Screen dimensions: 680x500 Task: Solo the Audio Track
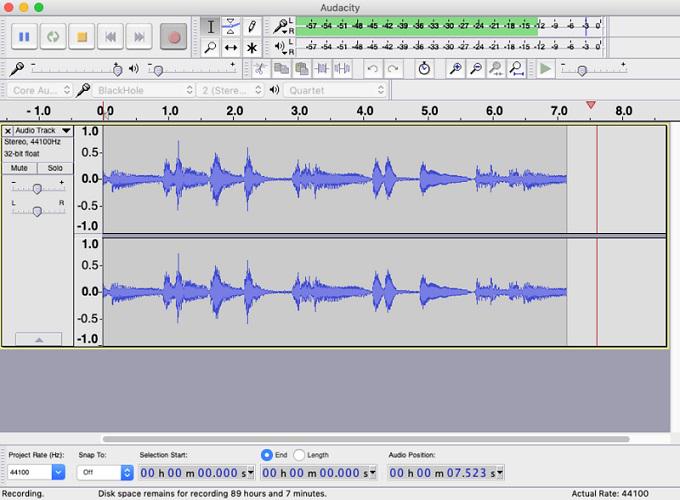point(55,168)
